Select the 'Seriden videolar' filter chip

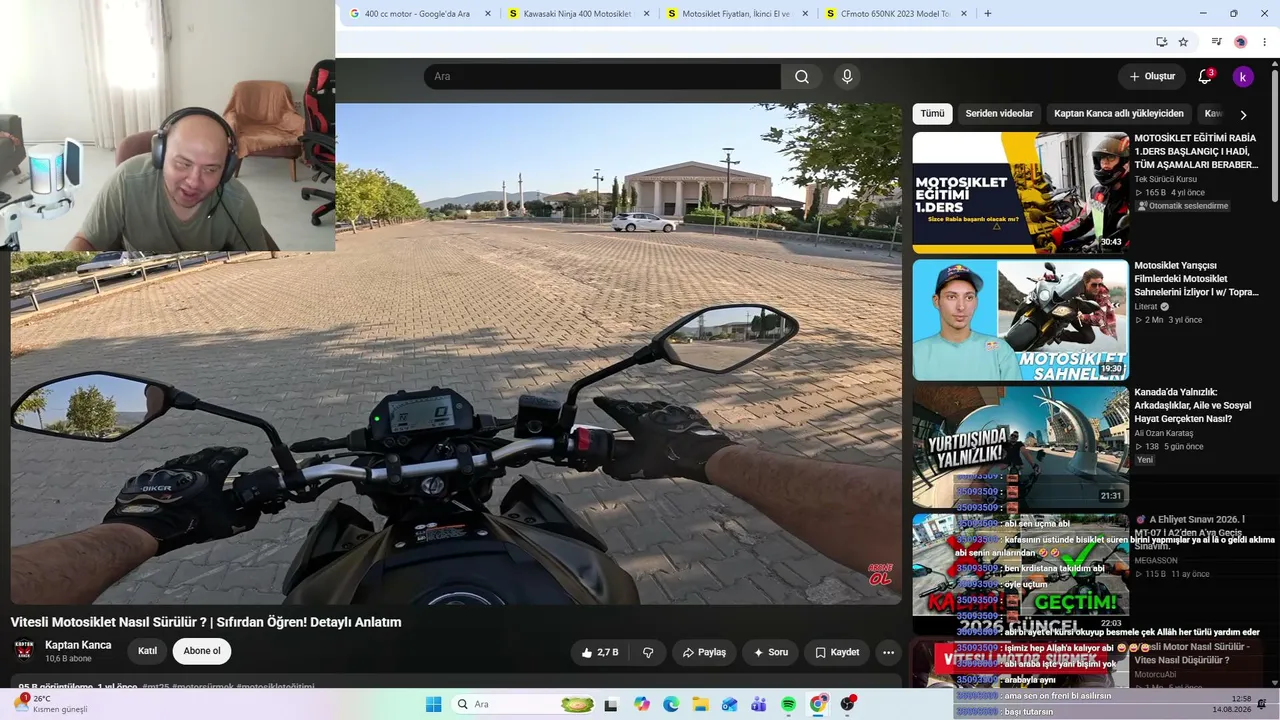tap(999, 114)
